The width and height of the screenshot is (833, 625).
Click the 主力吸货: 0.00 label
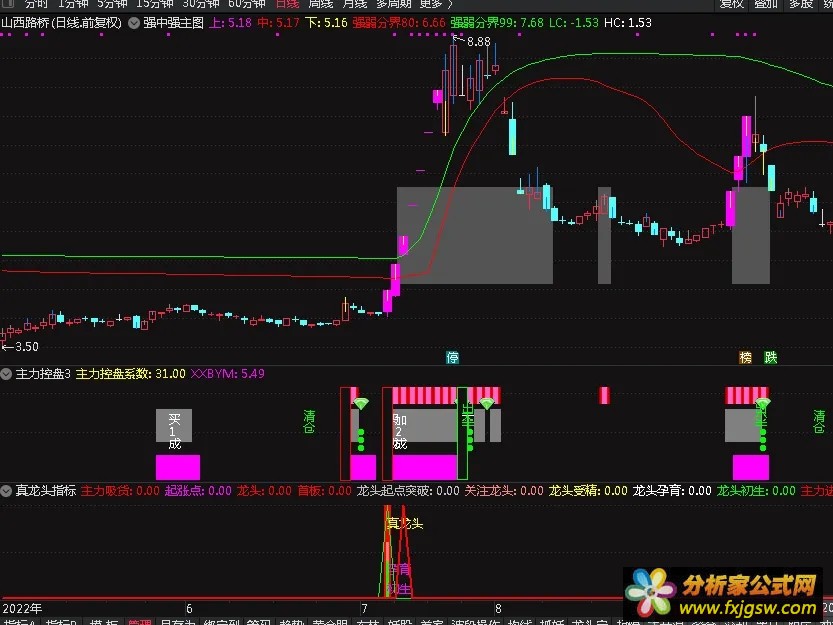coord(120,491)
